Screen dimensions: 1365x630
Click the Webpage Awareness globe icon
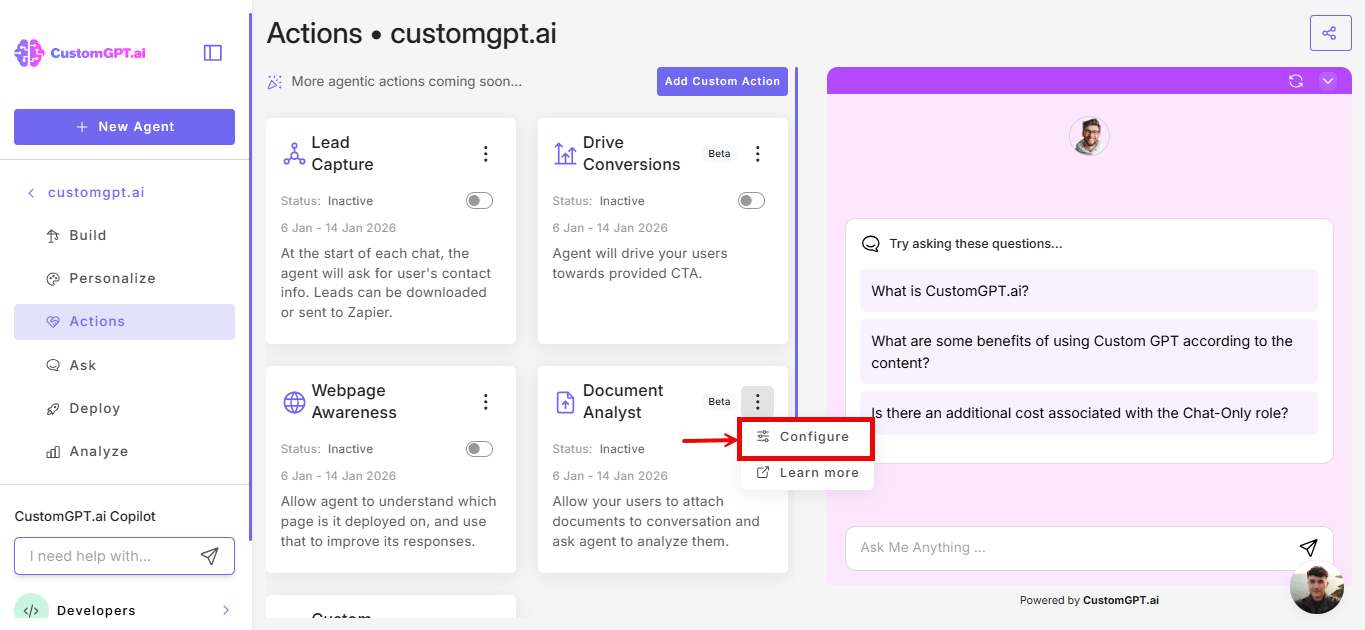click(294, 402)
